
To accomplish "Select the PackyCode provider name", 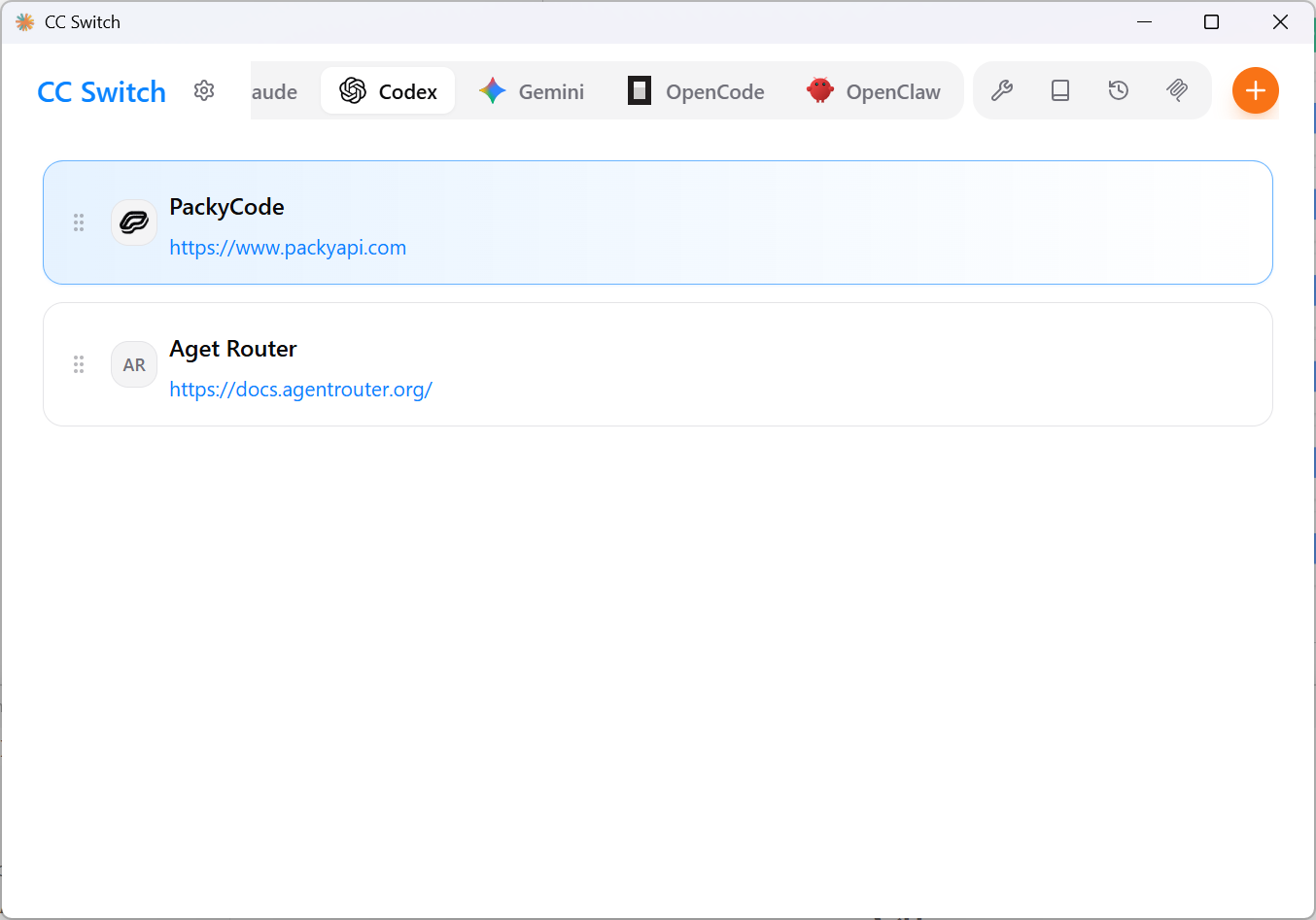I will (x=226, y=207).
